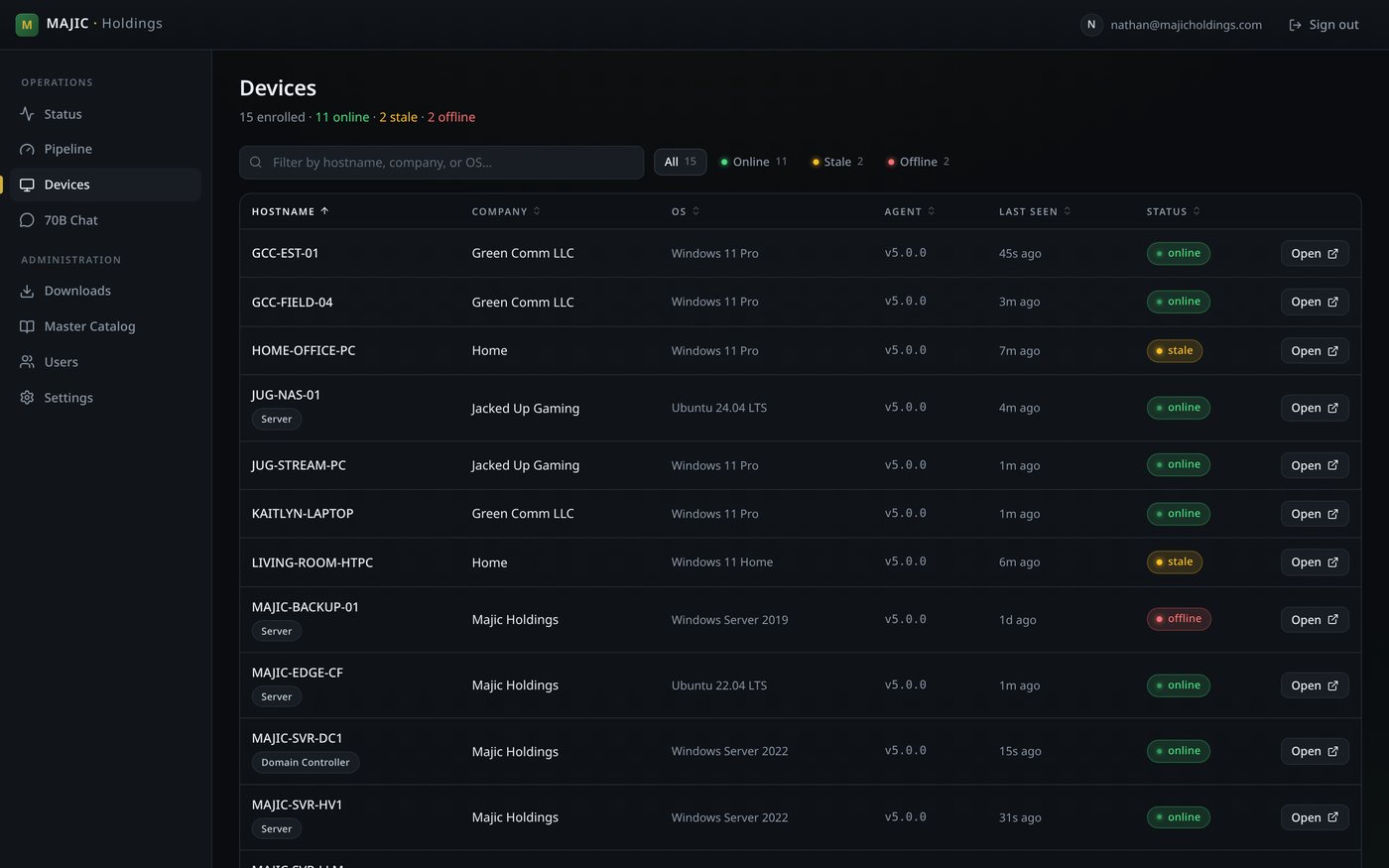Click the Server tag under JUG-NAS-01

(277, 420)
